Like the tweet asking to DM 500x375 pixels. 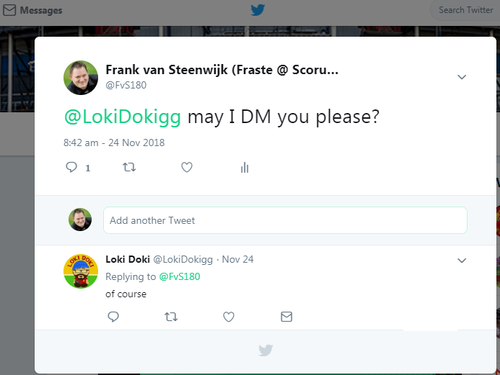pos(187,167)
